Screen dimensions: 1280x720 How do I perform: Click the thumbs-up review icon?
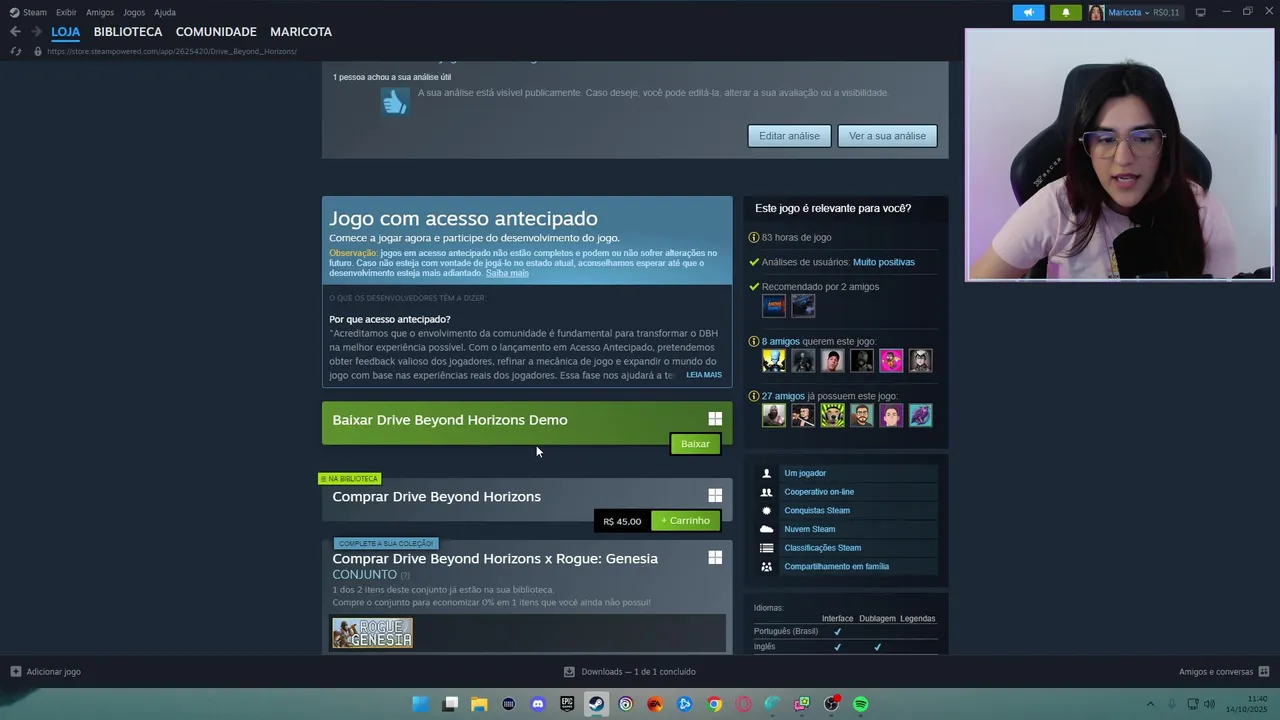coord(395,101)
